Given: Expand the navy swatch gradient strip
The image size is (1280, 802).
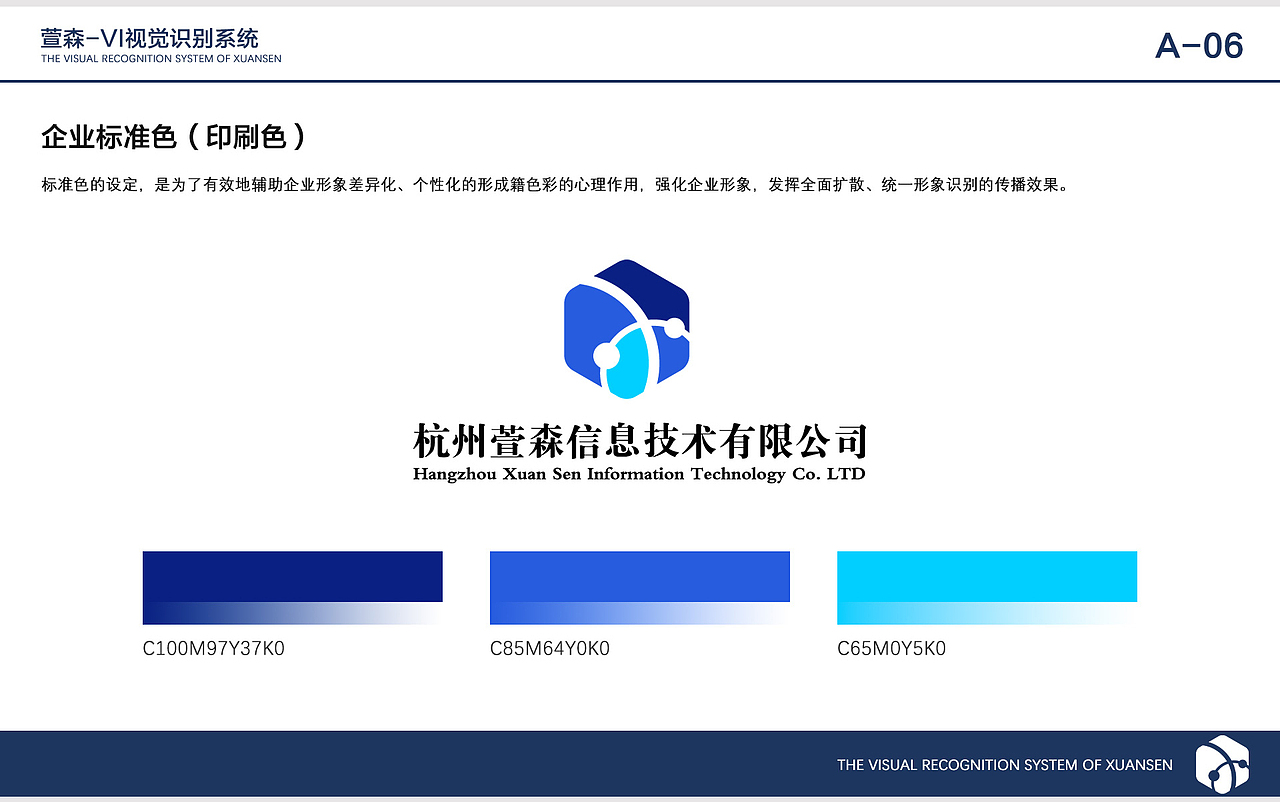Looking at the screenshot, I should point(292,611).
